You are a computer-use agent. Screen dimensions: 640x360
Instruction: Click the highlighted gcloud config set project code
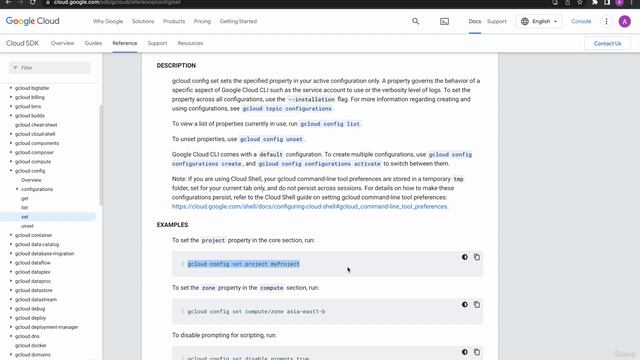point(243,264)
